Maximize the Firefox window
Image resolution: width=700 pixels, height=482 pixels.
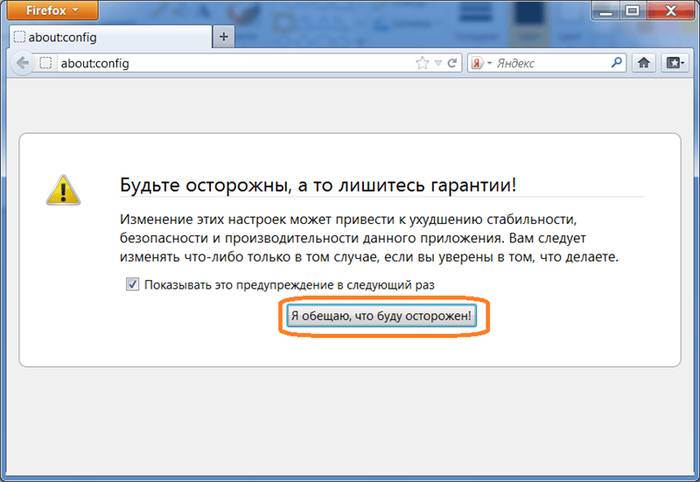tap(632, 10)
